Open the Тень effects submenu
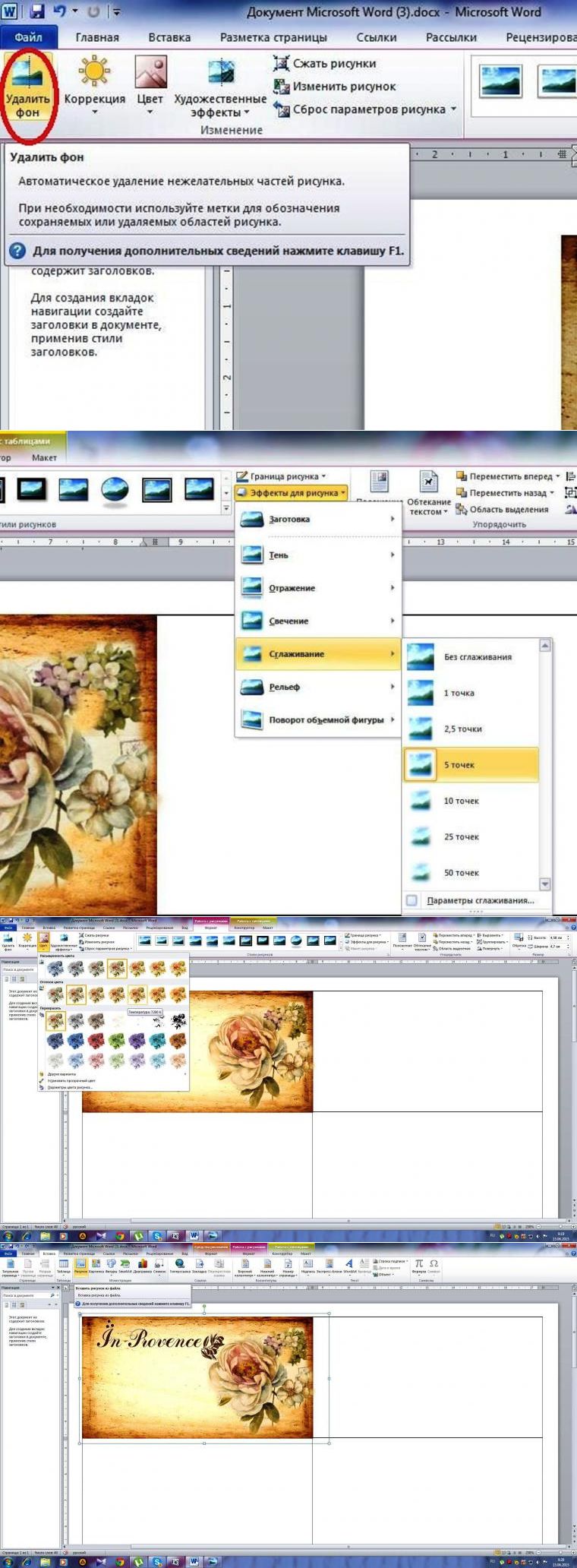Screen dimensions: 577x1568 [317, 555]
